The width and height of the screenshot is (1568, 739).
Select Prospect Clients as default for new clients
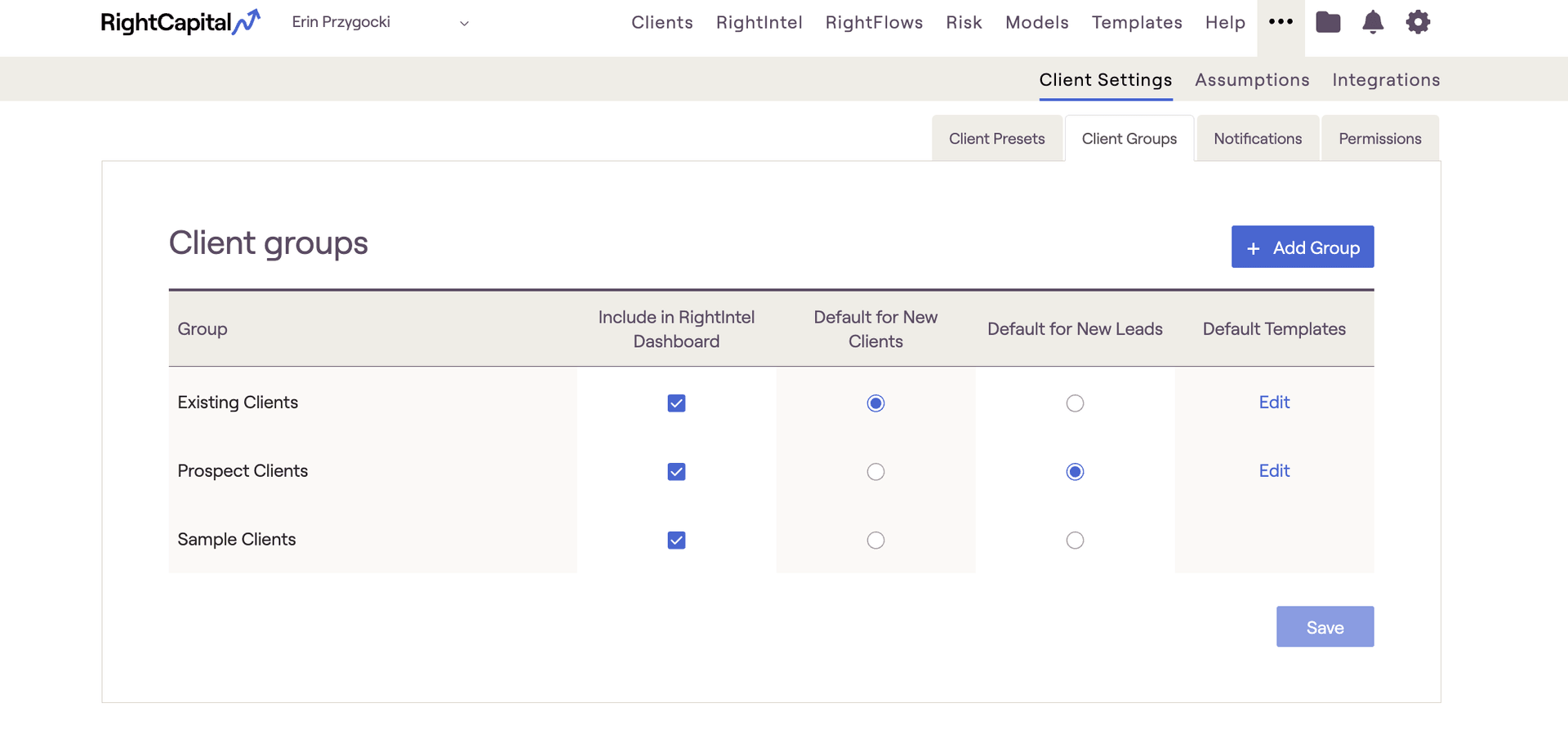875,472
